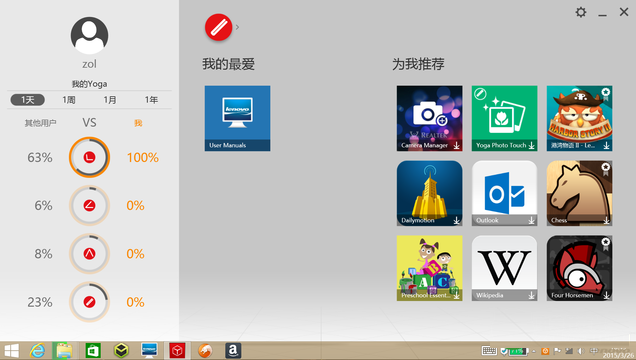
Task: Open the User Manuals tile
Action: 237,118
